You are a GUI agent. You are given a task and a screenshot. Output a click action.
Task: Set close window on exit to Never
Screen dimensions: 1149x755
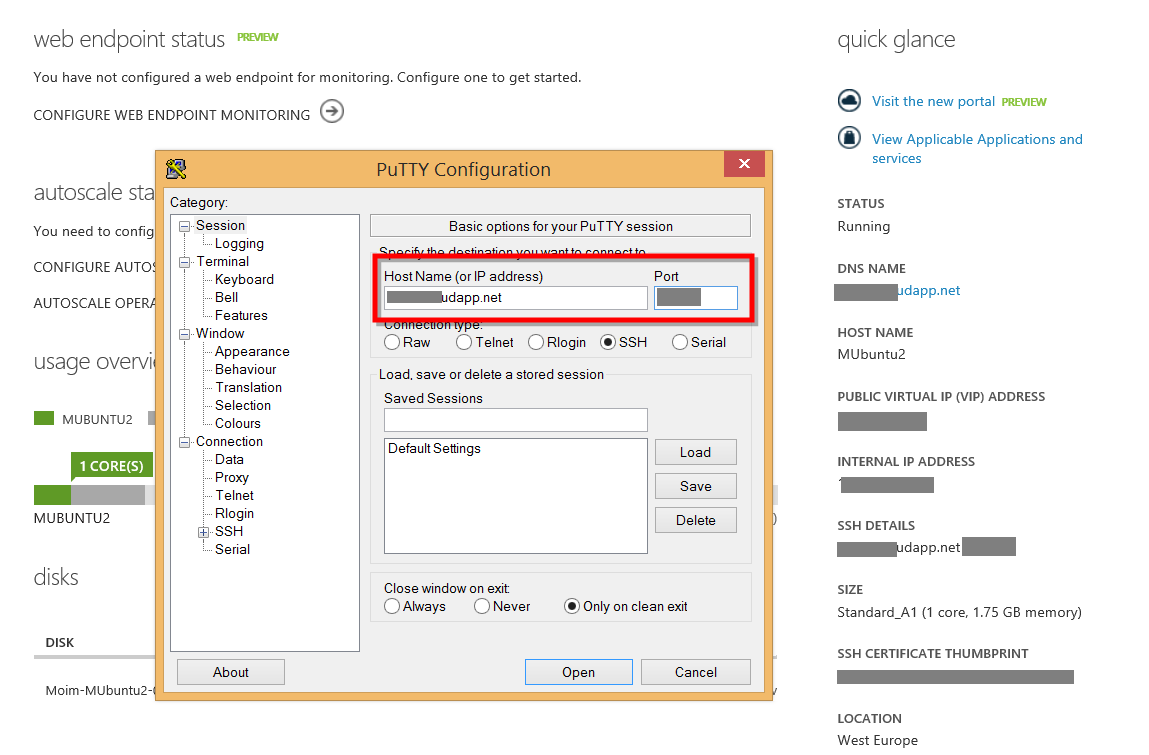[x=482, y=606]
